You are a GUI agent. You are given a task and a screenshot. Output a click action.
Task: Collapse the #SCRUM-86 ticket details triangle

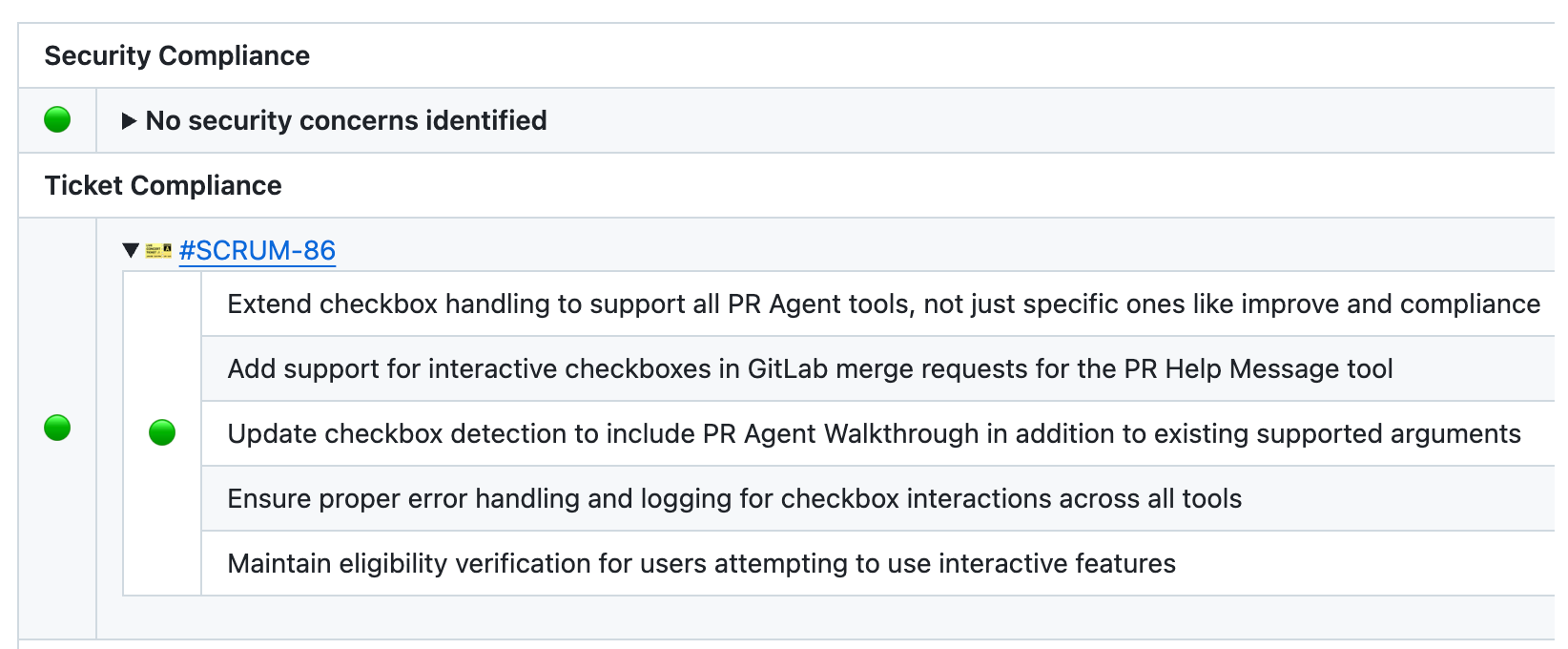click(131, 251)
